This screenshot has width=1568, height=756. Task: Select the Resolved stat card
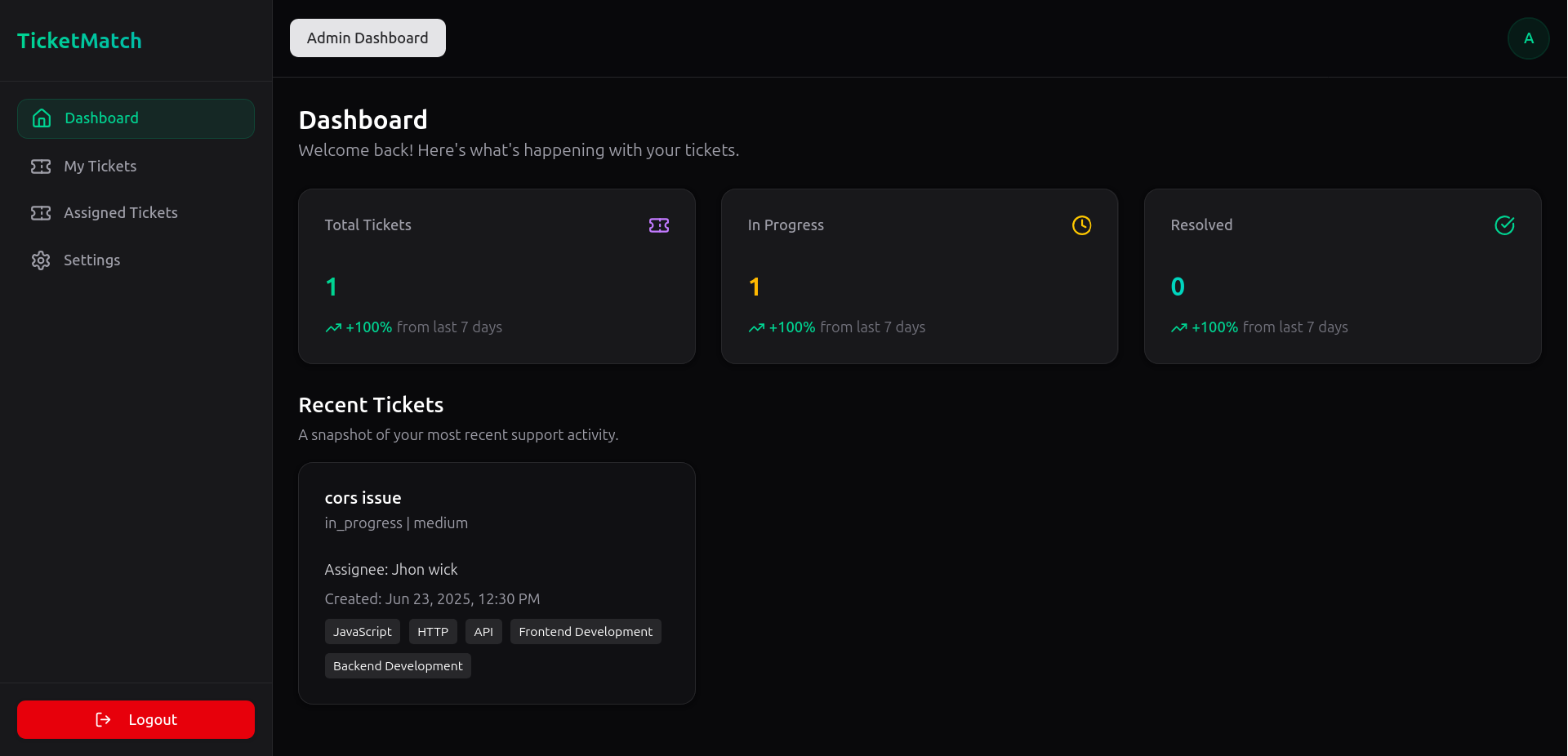point(1343,277)
